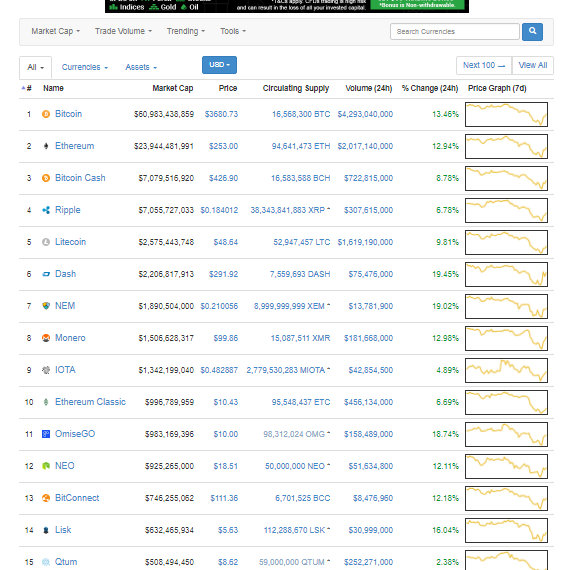Open the Monero currency link
The height and width of the screenshot is (570, 581).
pyautogui.click(x=70, y=338)
